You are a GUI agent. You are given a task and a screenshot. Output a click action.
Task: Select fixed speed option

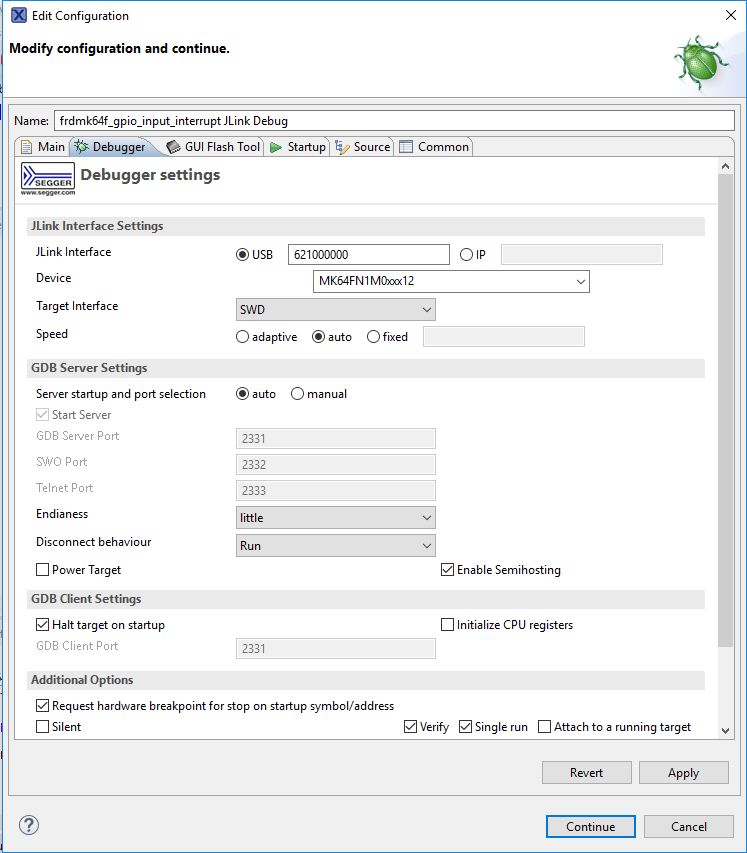373,337
